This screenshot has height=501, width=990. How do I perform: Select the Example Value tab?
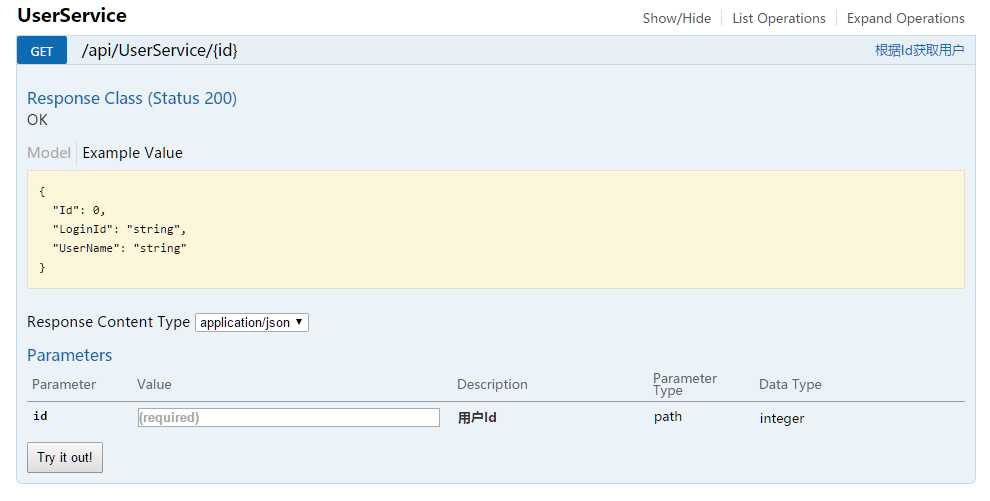click(133, 153)
